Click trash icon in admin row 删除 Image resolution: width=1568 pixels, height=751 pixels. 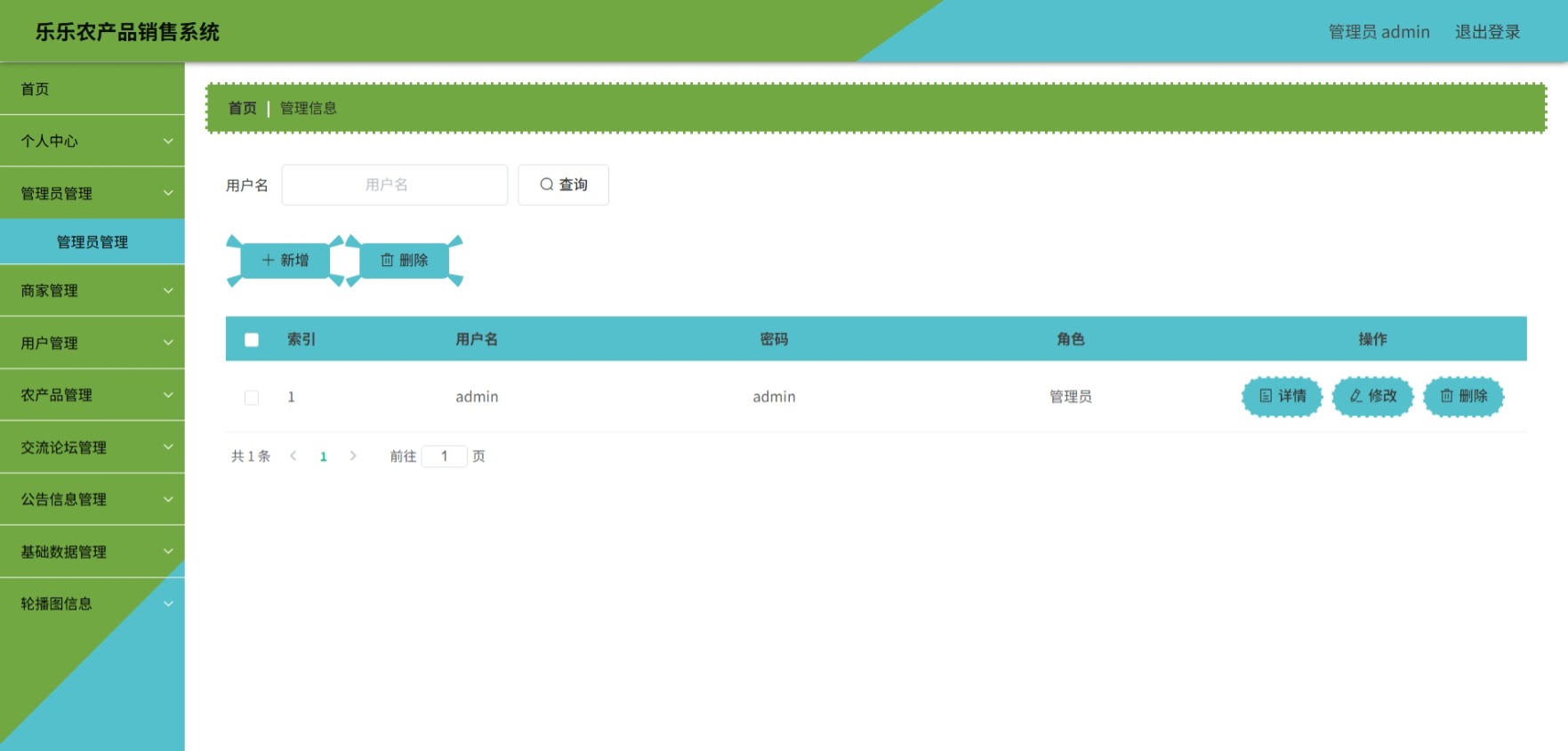(x=1447, y=396)
